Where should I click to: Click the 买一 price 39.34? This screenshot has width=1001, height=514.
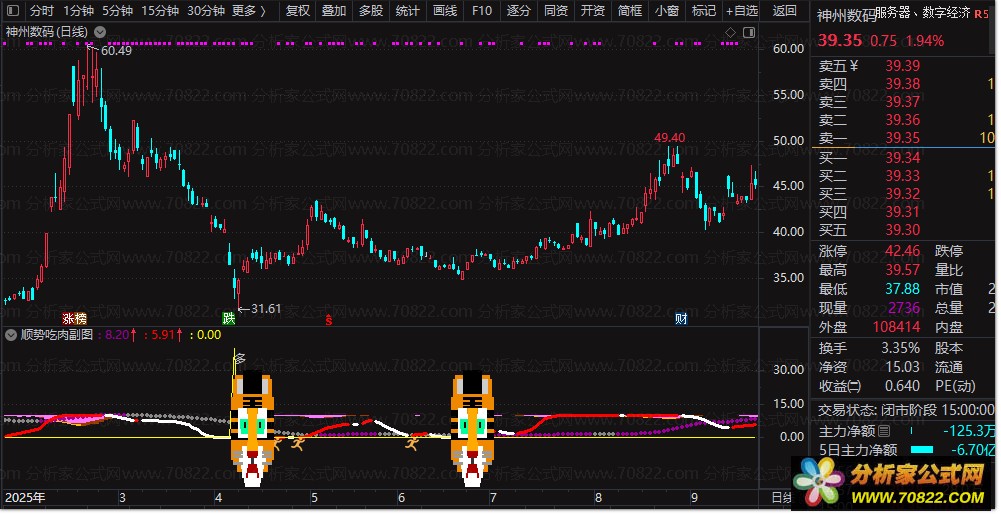click(903, 157)
